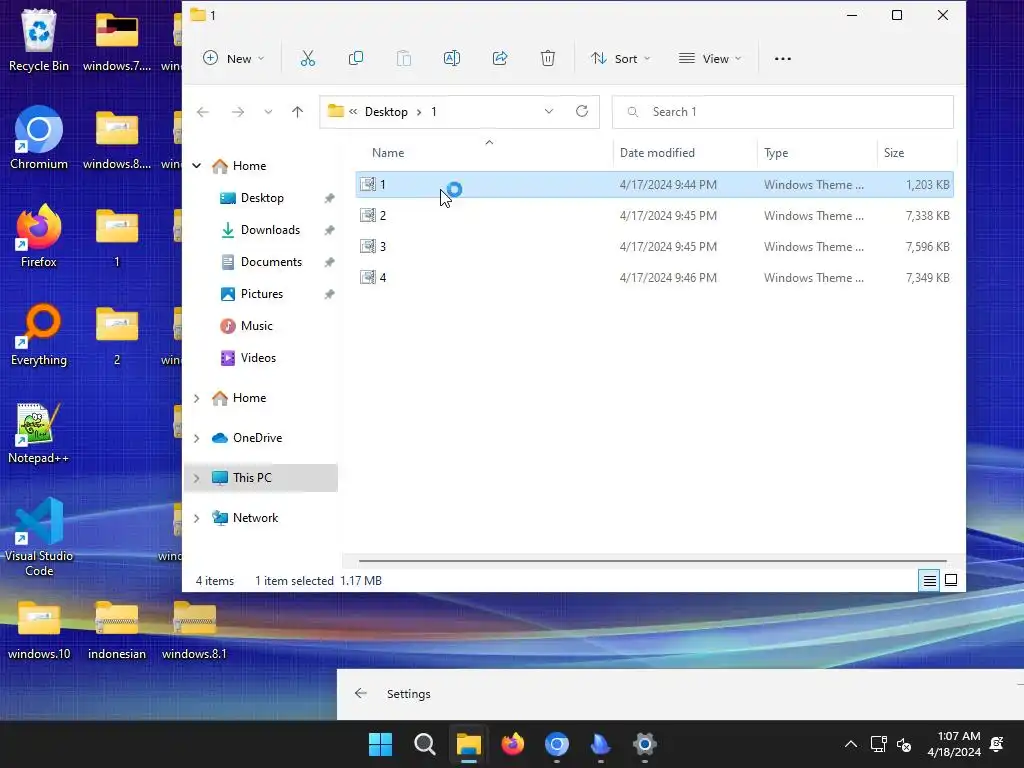Sort by the Size column header
1024x768 pixels.
tap(893, 153)
